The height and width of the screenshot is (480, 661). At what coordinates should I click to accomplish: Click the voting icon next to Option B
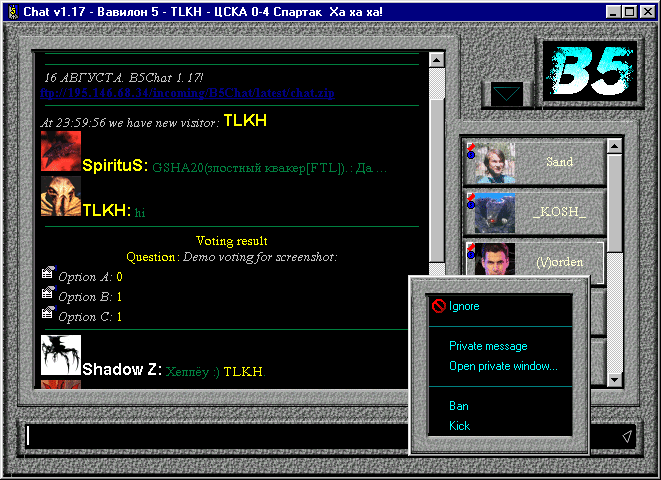[x=48, y=294]
